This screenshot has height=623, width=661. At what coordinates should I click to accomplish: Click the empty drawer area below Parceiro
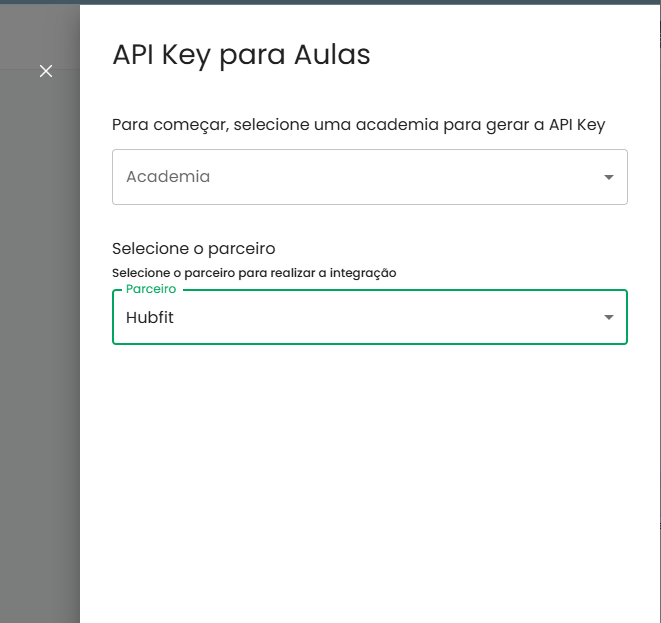pyautogui.click(x=369, y=480)
